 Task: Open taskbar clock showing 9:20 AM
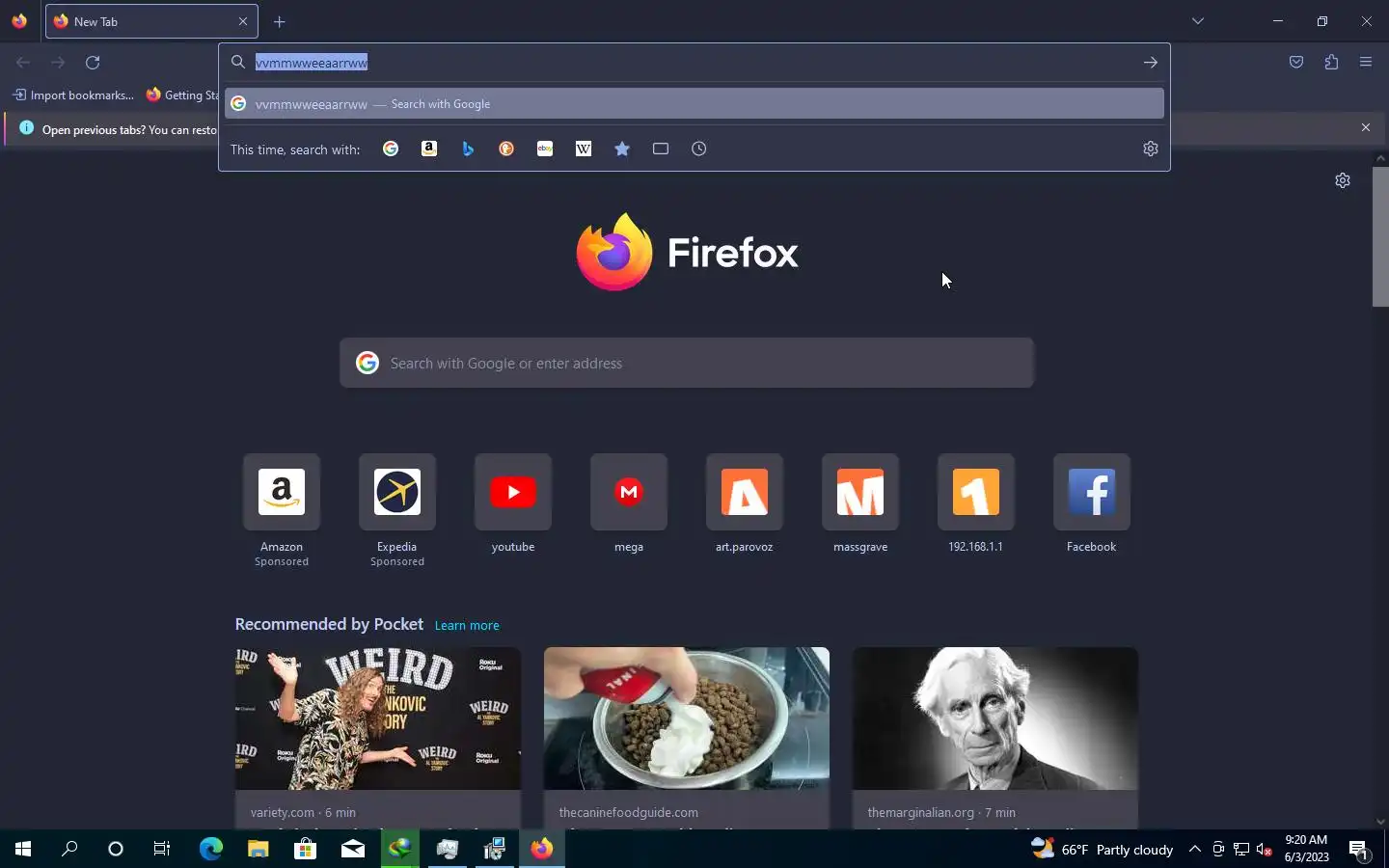(1306, 849)
